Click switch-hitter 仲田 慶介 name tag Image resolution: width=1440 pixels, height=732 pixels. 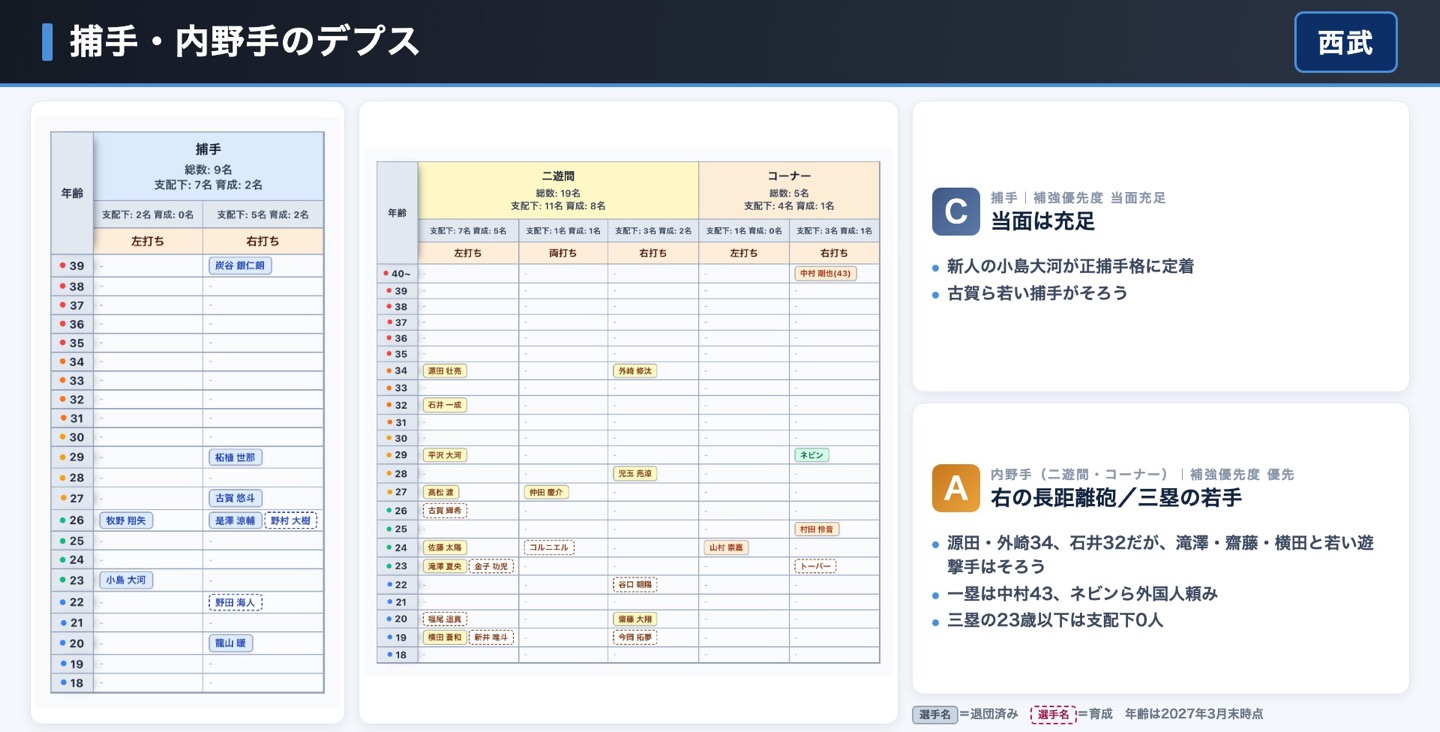pos(546,492)
